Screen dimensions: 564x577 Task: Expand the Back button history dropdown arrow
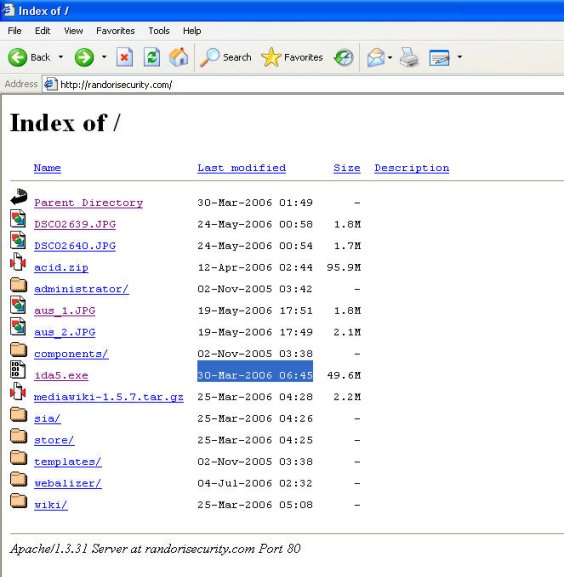pyautogui.click(x=61, y=57)
